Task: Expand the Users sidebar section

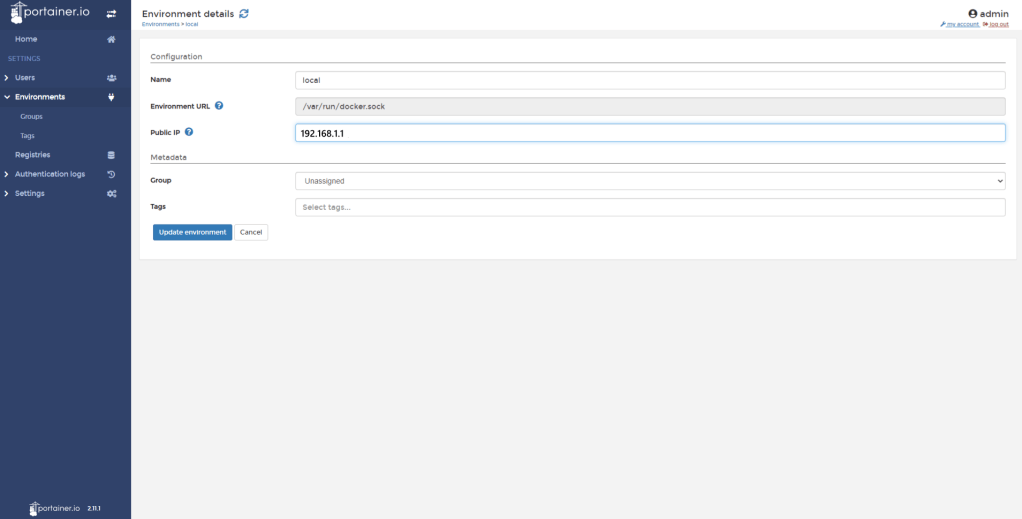Action: point(8,77)
